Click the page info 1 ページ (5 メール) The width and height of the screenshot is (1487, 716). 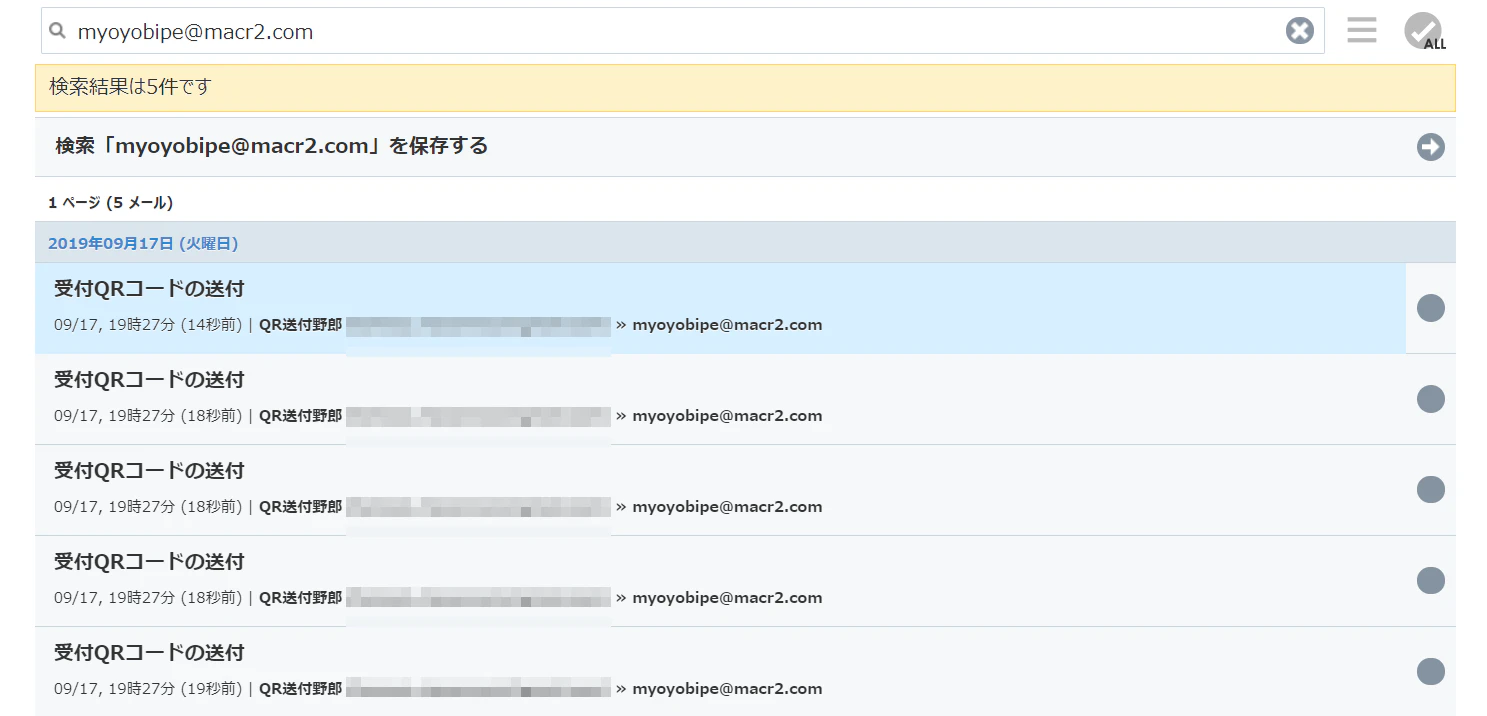pos(111,203)
